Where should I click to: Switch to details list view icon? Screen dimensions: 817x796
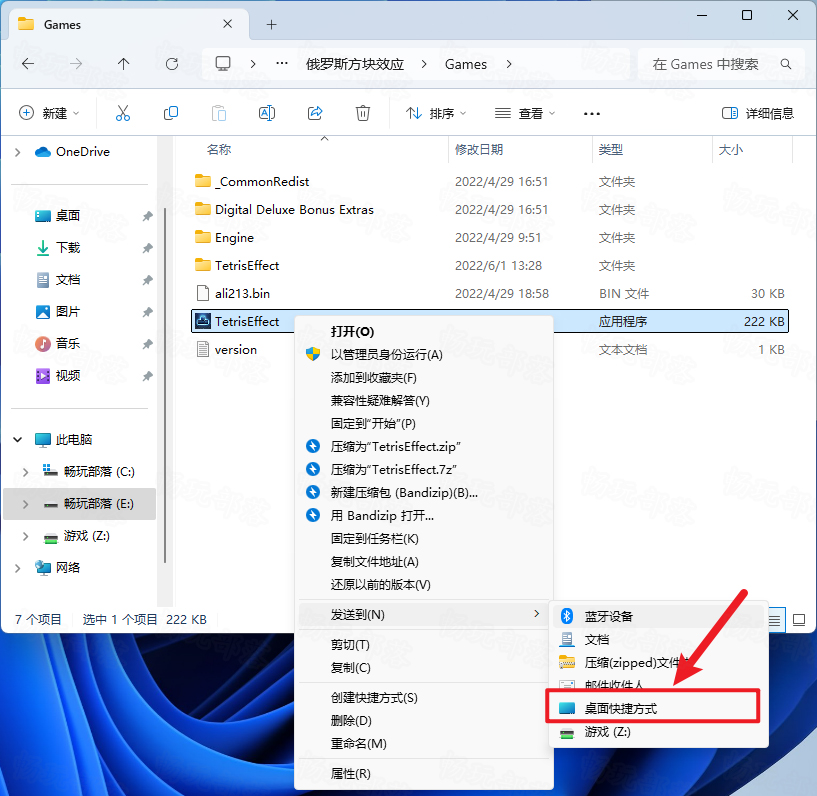775,620
